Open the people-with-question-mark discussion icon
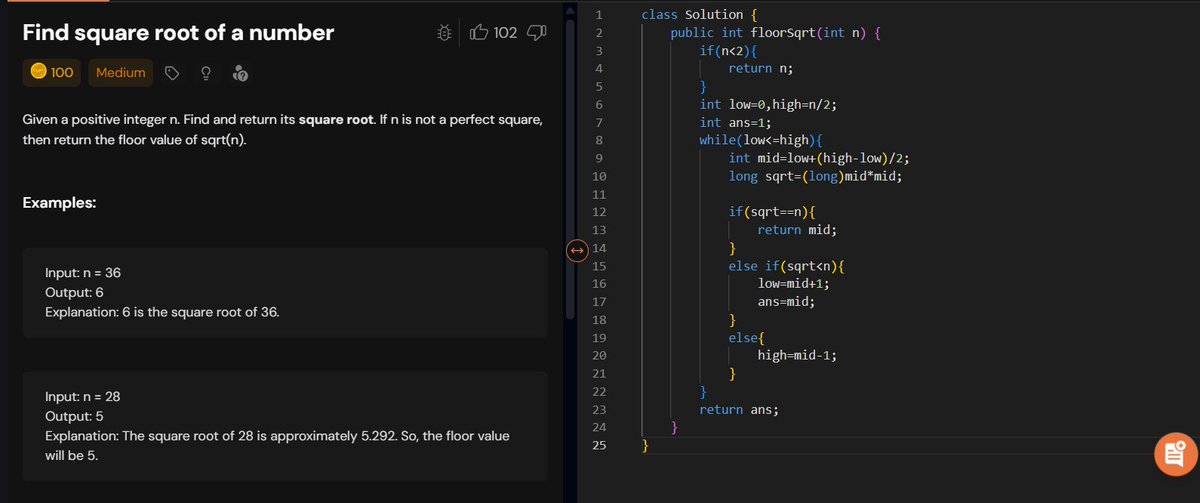This screenshot has width=1200, height=503. (x=240, y=73)
